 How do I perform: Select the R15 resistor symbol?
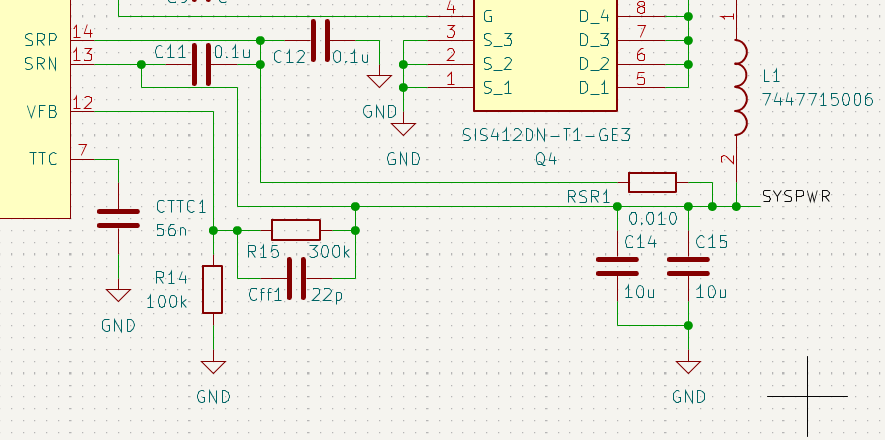click(296, 230)
